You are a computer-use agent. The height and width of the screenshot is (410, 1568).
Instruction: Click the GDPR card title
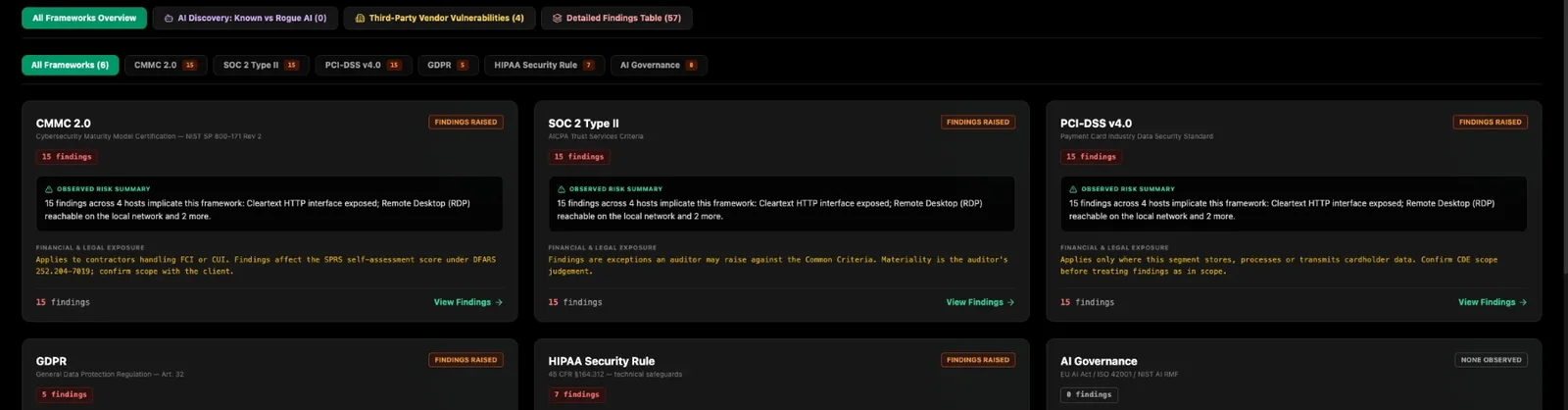click(x=51, y=361)
